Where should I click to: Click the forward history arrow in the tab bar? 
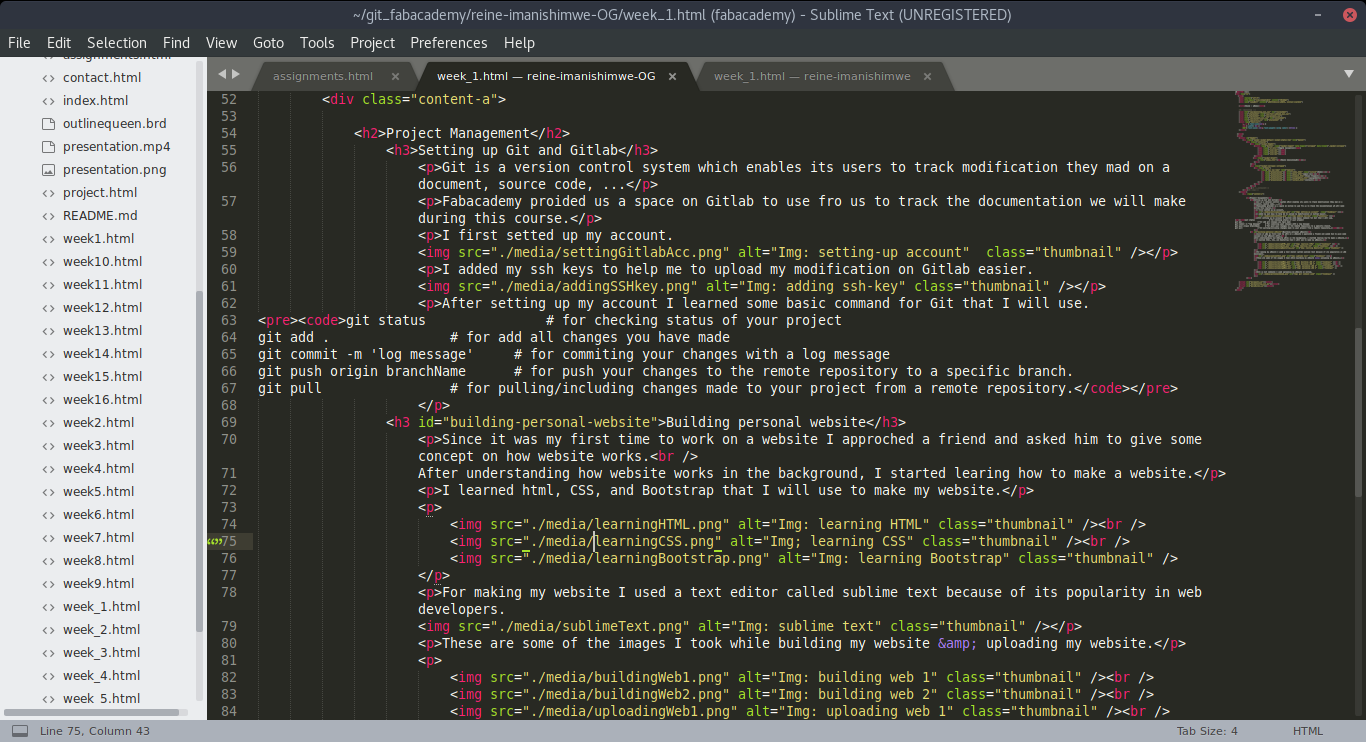pos(238,73)
